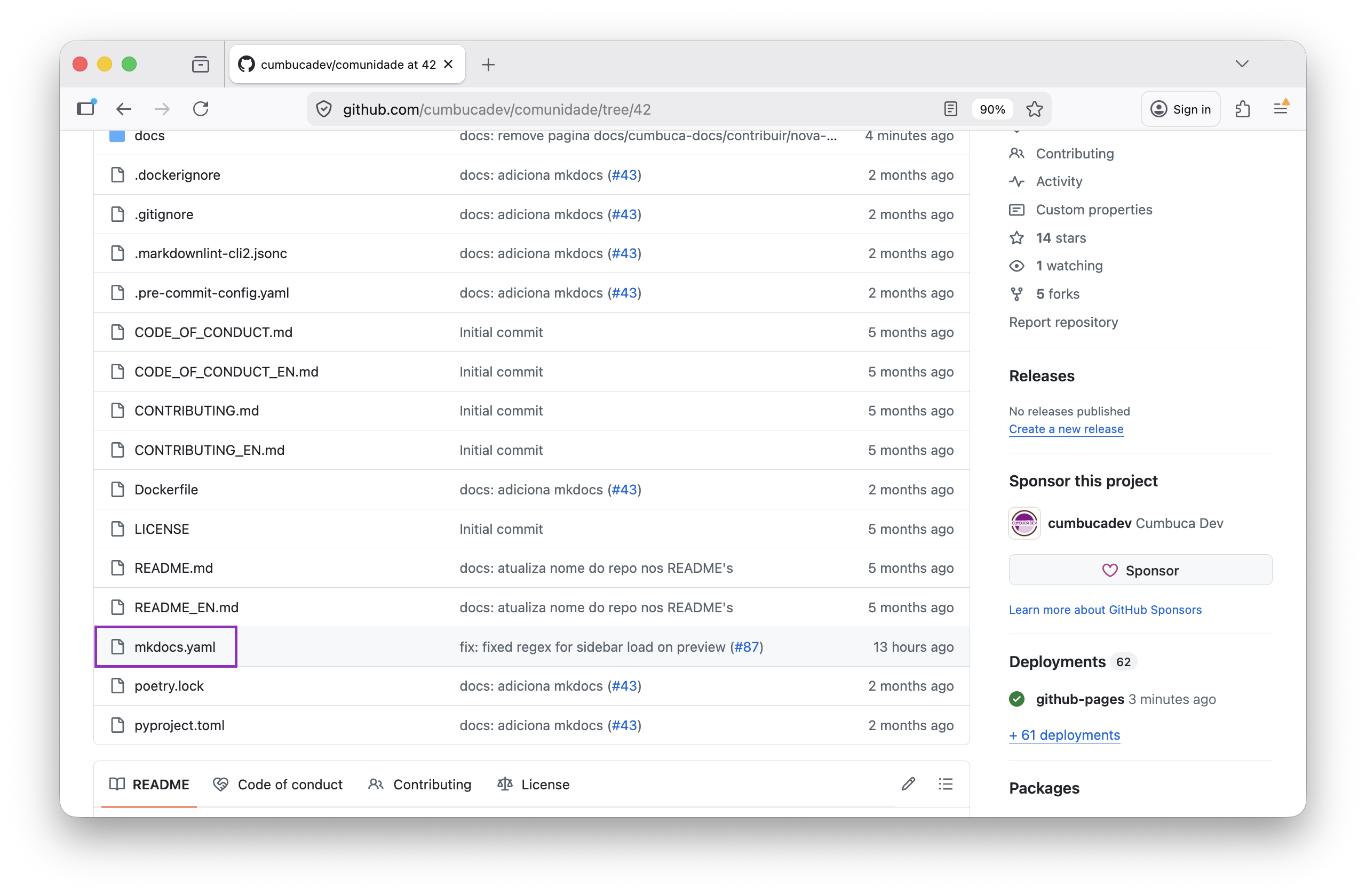
Task: Open github-pages deployment link
Action: click(x=1079, y=700)
